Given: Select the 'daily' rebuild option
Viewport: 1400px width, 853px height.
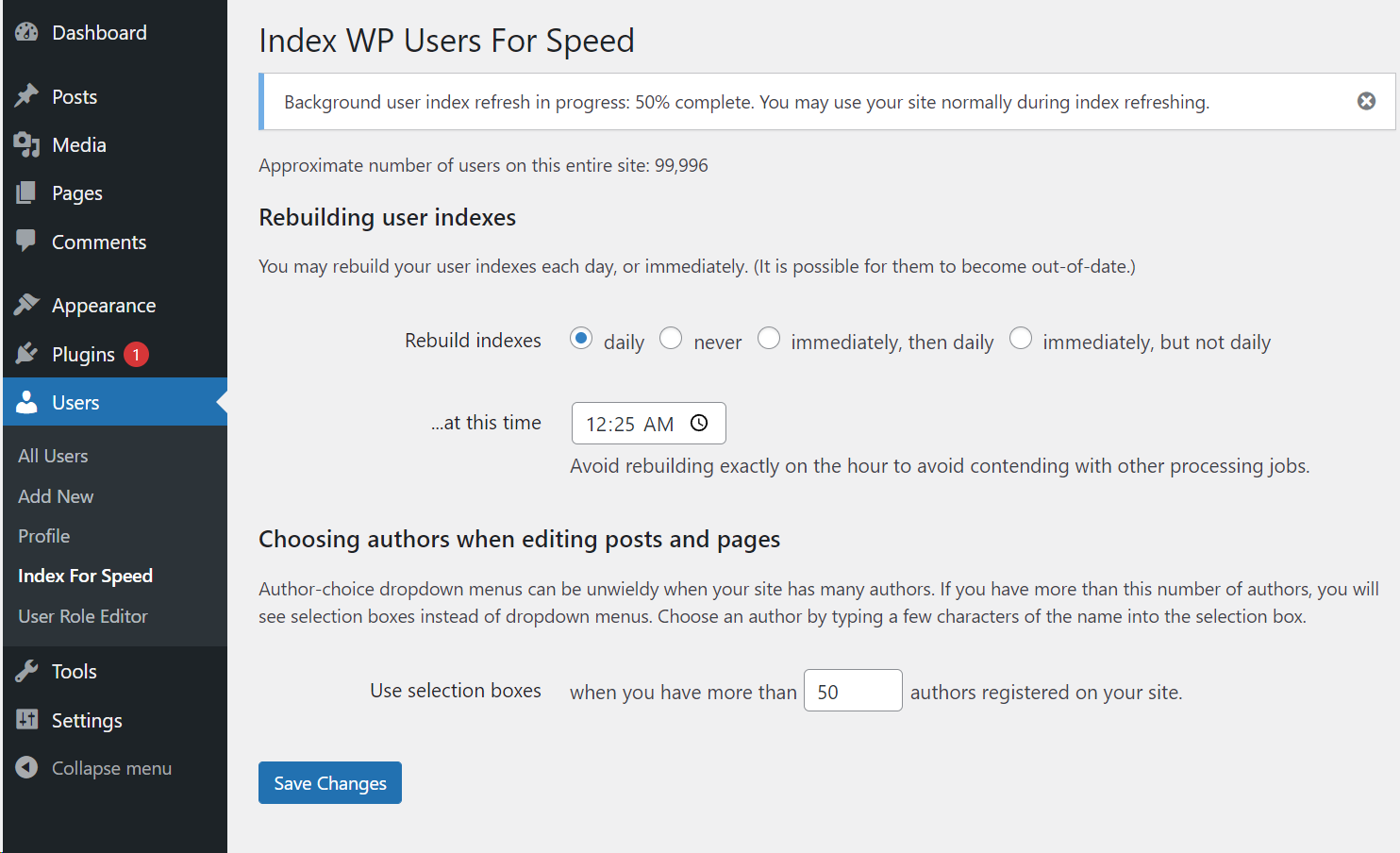Looking at the screenshot, I should coord(581,338).
